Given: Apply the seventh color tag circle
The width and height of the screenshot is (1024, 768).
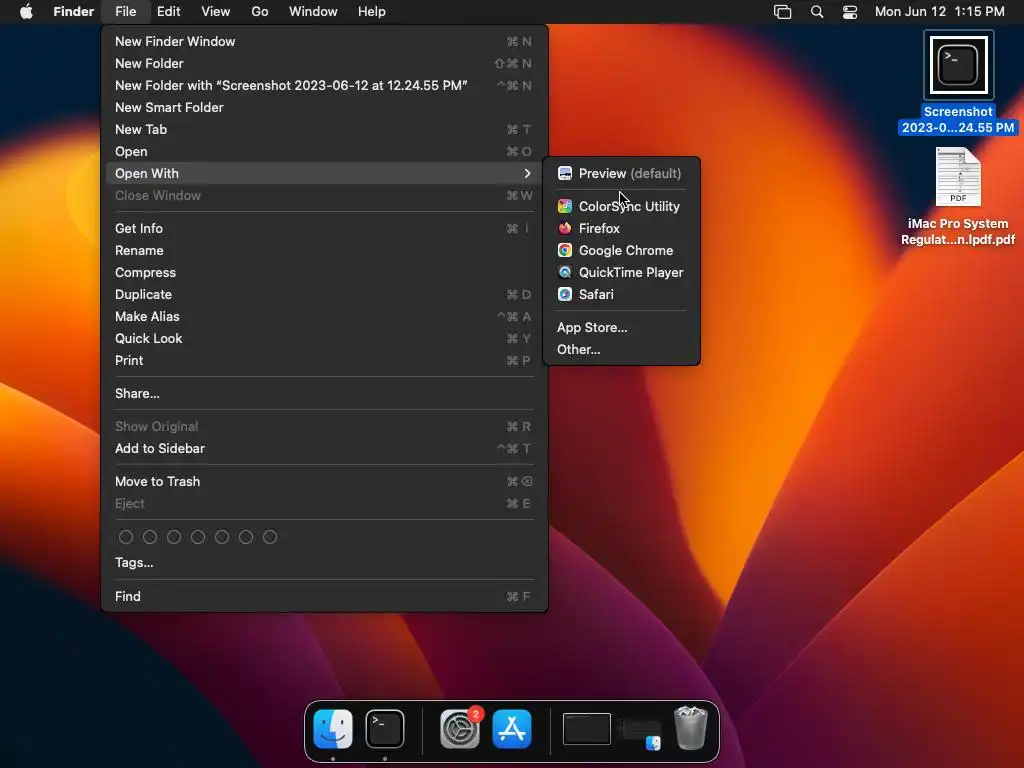Looking at the screenshot, I should tap(270, 537).
